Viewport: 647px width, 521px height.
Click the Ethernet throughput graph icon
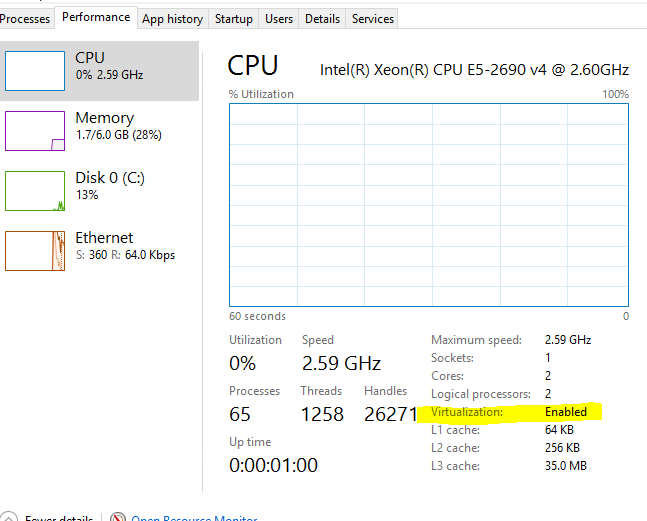35,251
